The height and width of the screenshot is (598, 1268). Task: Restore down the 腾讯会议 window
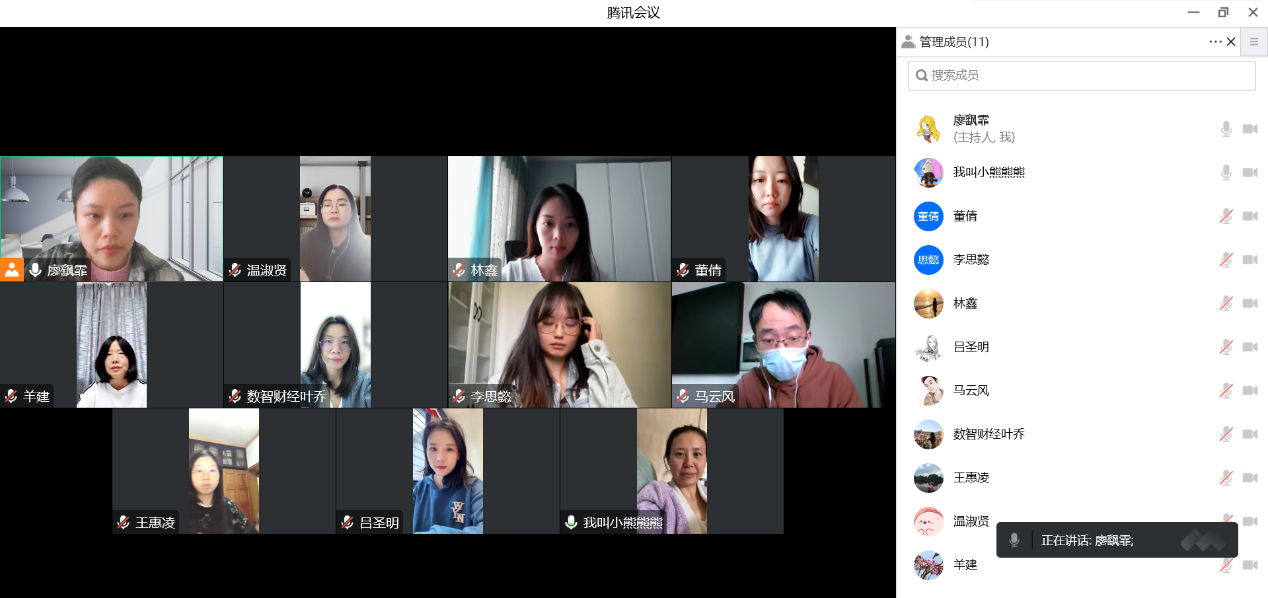click(x=1222, y=12)
